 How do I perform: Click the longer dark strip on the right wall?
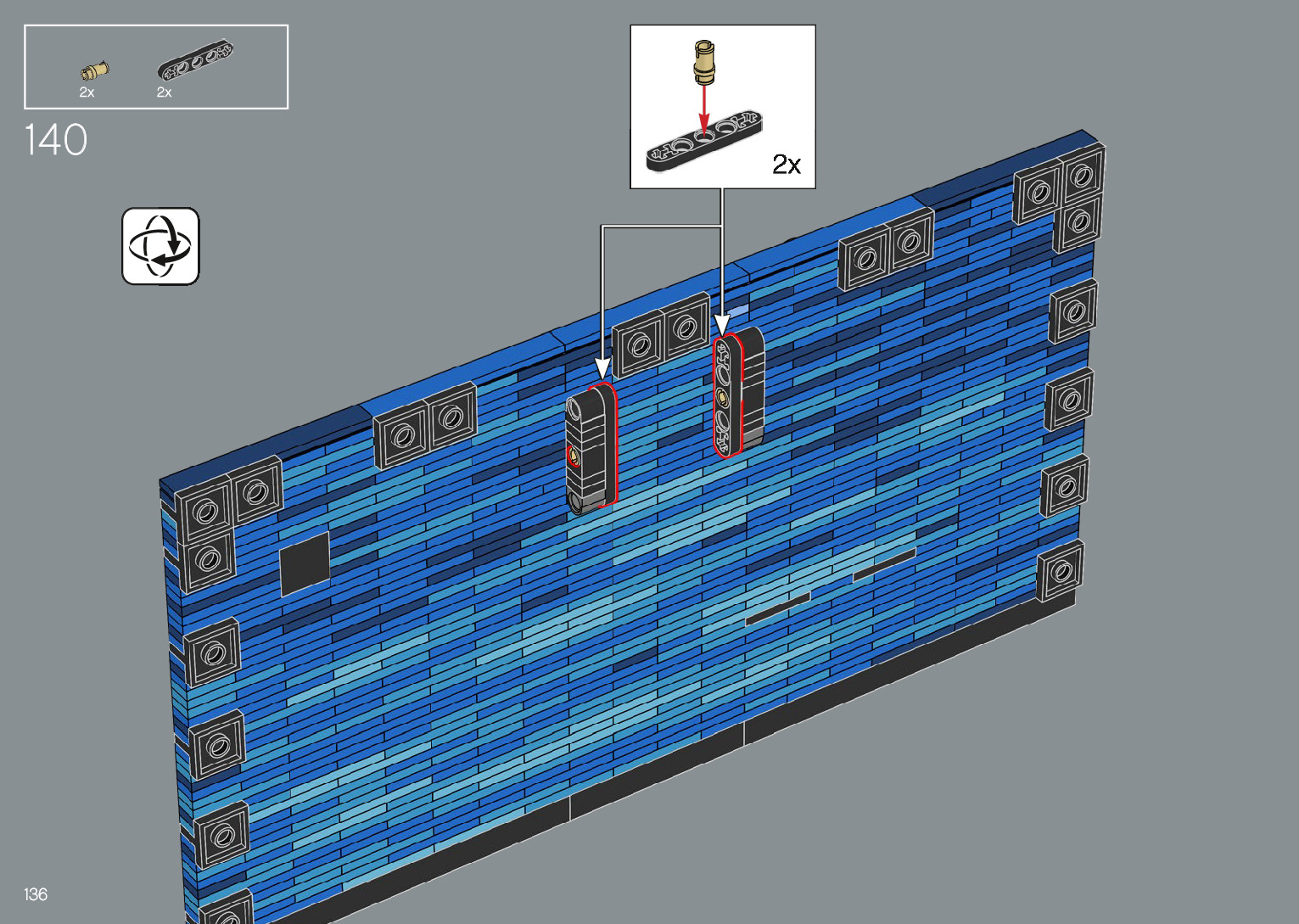point(883,564)
